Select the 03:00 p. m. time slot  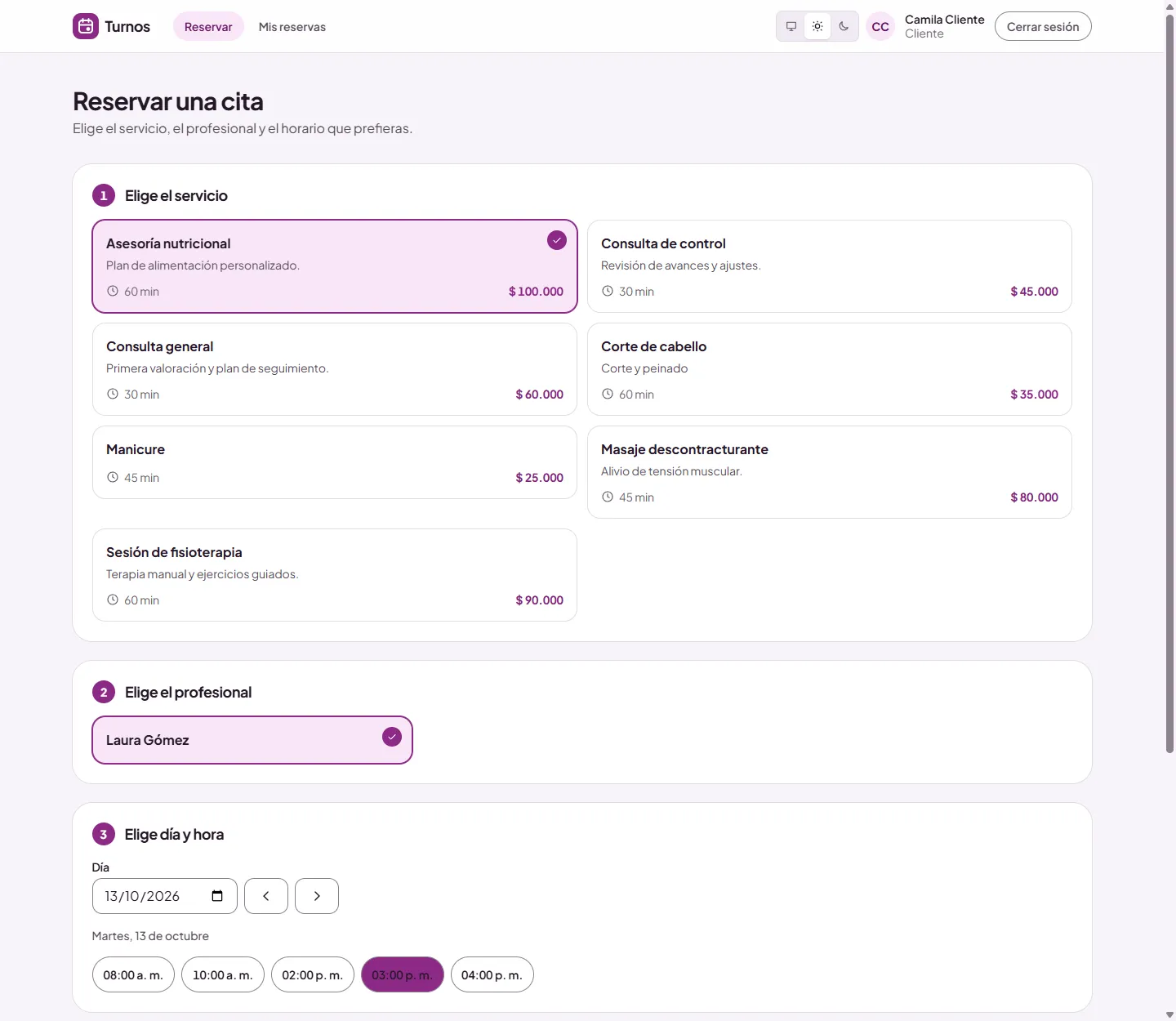(403, 974)
